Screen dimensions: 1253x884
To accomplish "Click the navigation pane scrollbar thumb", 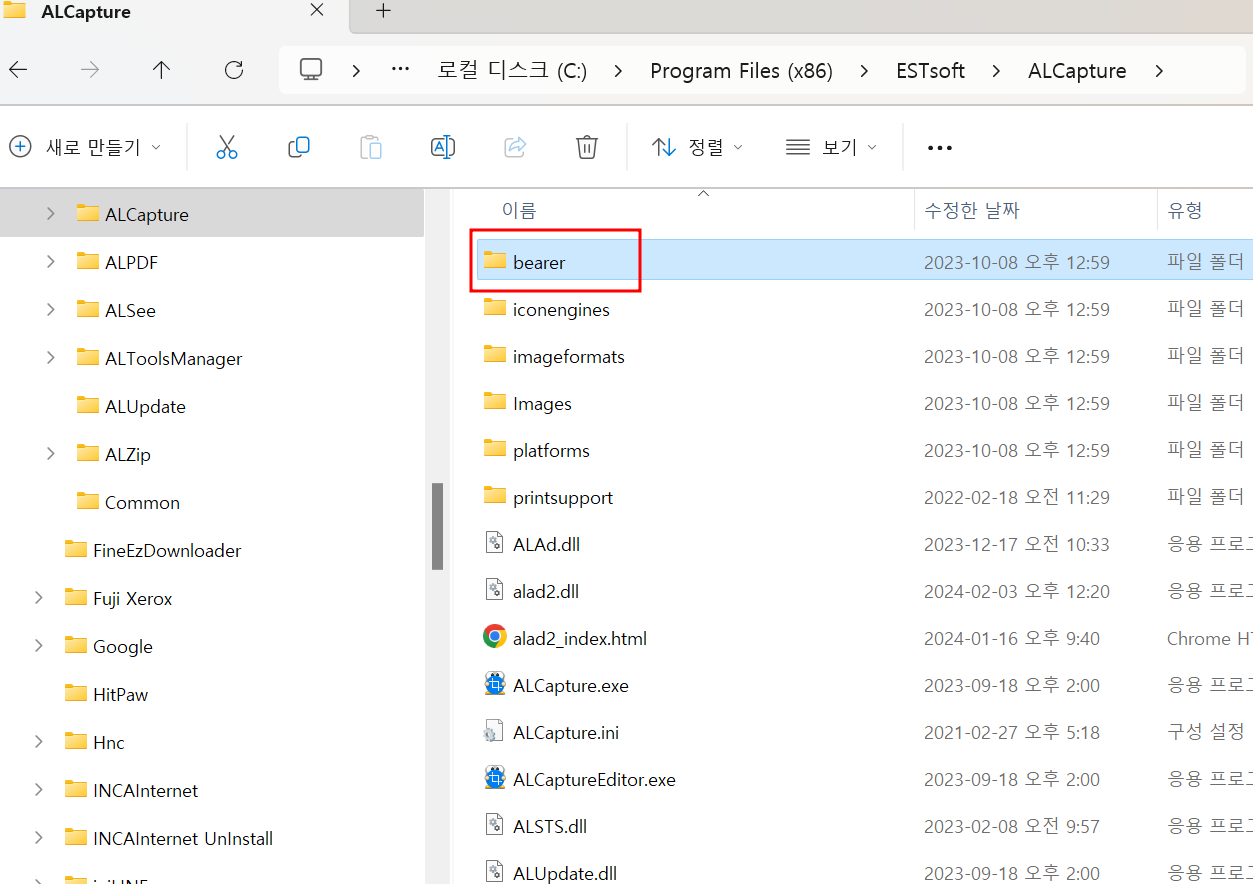I will [x=437, y=527].
